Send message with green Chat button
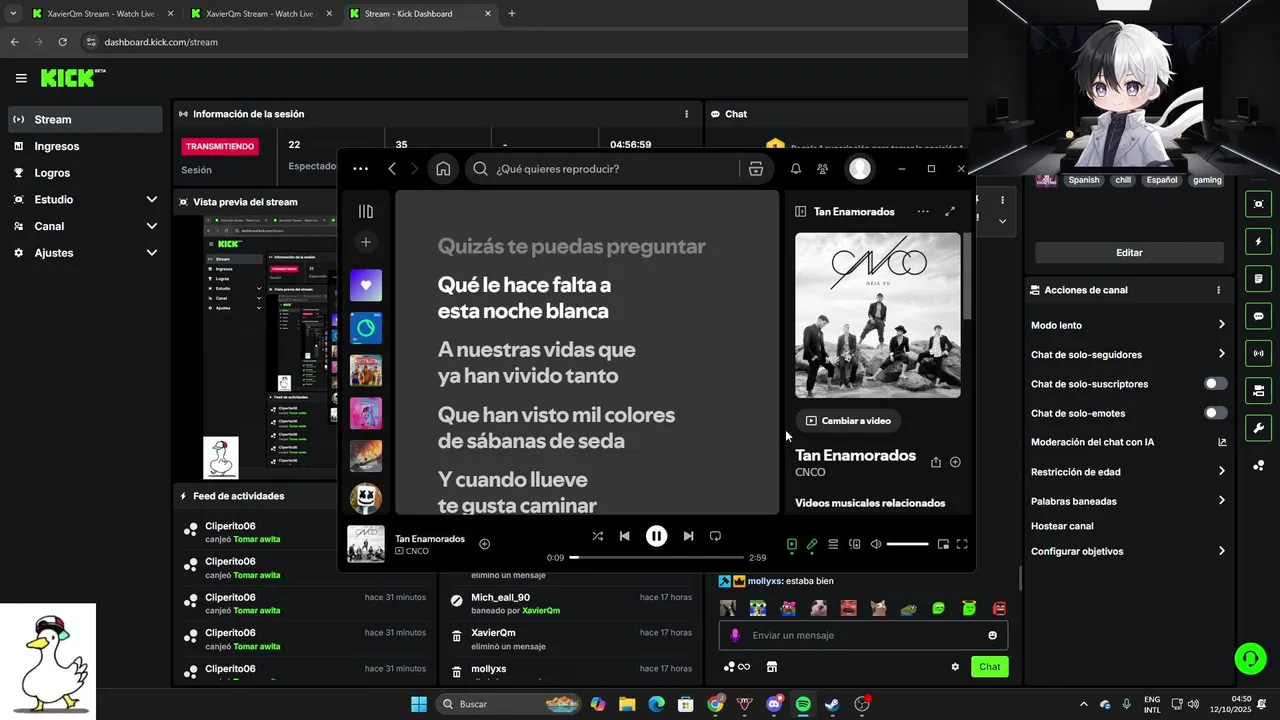 (990, 667)
